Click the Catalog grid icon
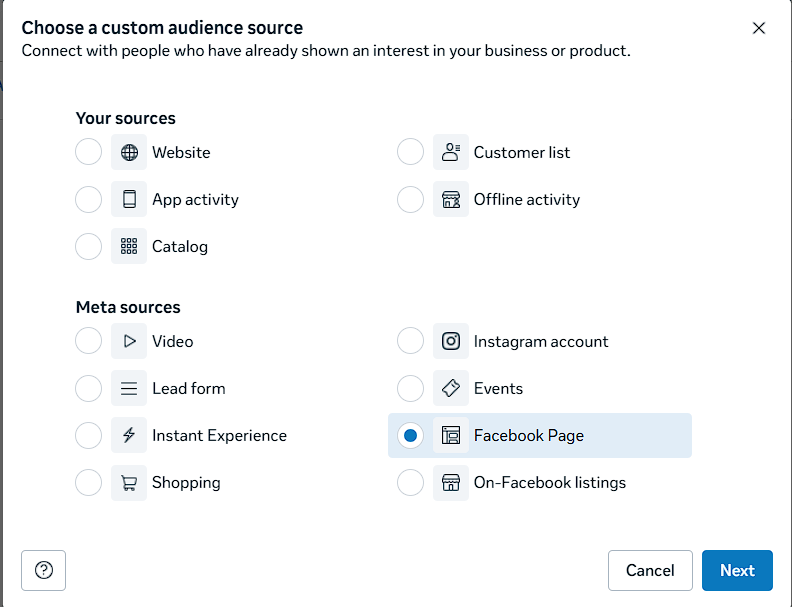Image resolution: width=792 pixels, height=607 pixels. click(129, 247)
